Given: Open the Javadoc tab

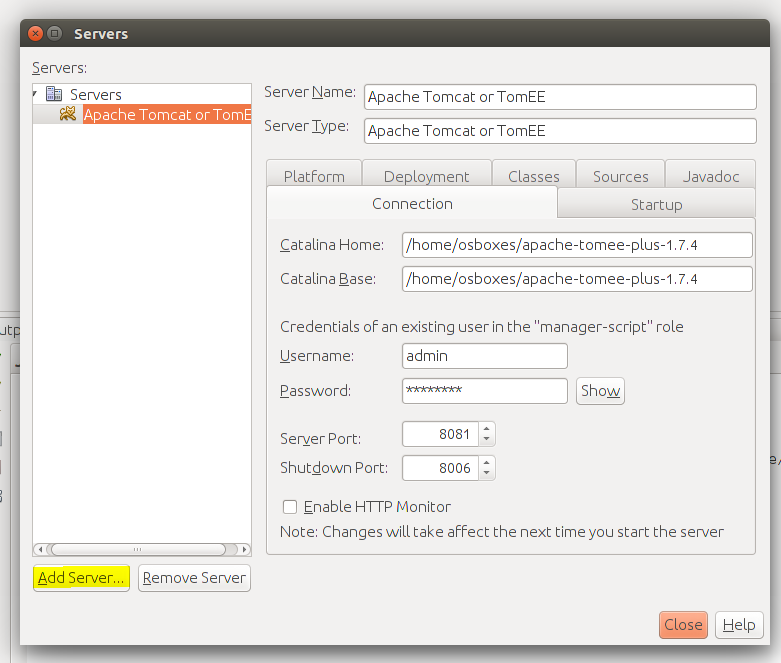Looking at the screenshot, I should (711, 176).
